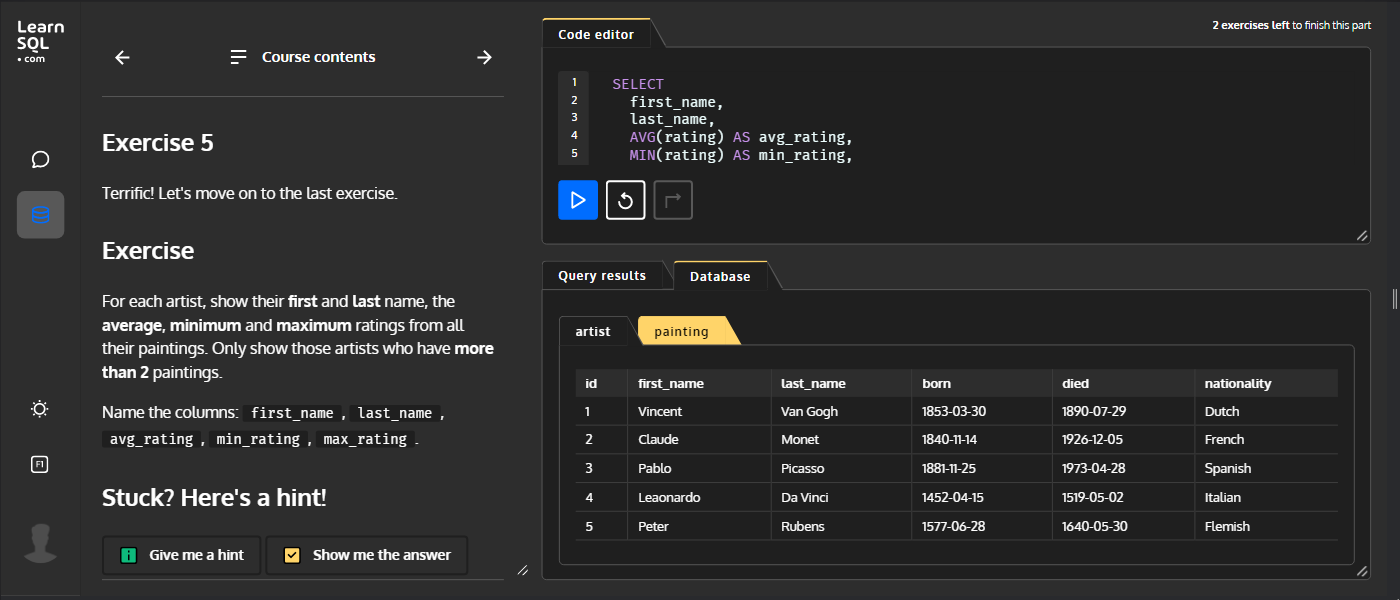This screenshot has height=600, width=1400.
Task: Click the finish this part link
Action: 1338,25
